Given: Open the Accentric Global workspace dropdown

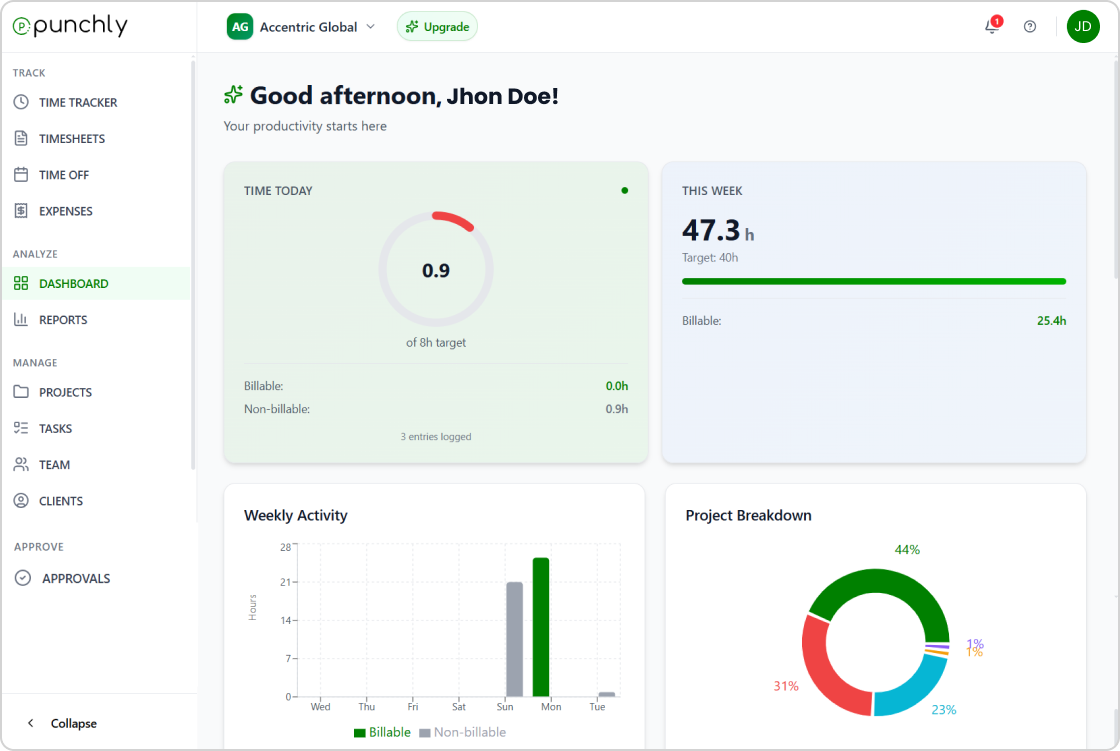Looking at the screenshot, I should tap(301, 27).
